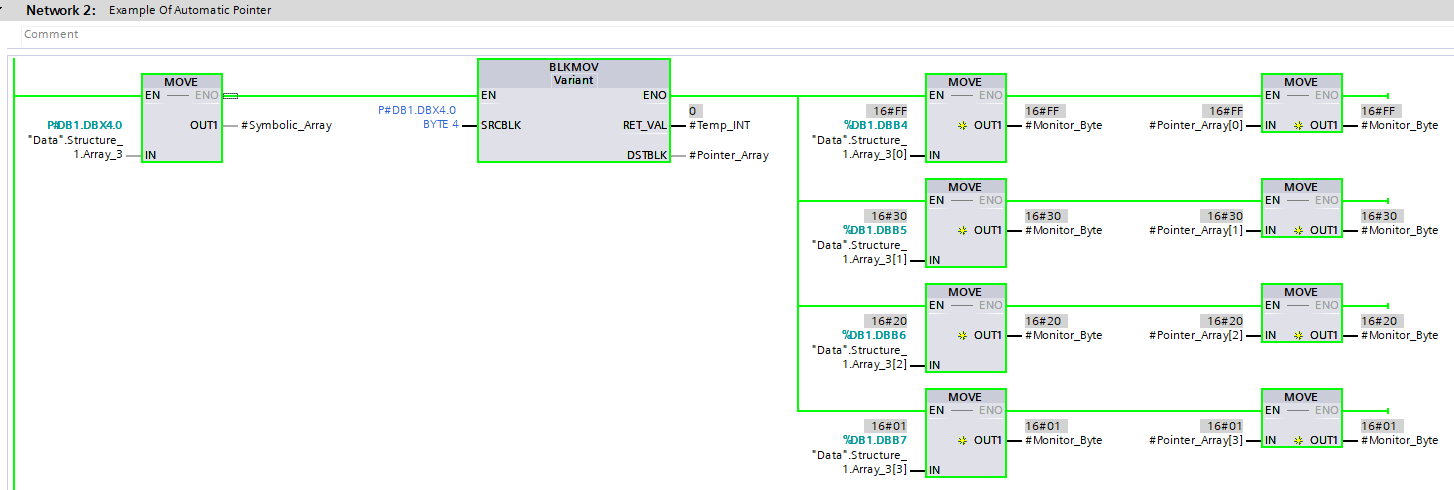Image resolution: width=1454 pixels, height=490 pixels.
Task: Click the star icon in the %DB1.DBB5 MOVE block
Action: (x=963, y=230)
